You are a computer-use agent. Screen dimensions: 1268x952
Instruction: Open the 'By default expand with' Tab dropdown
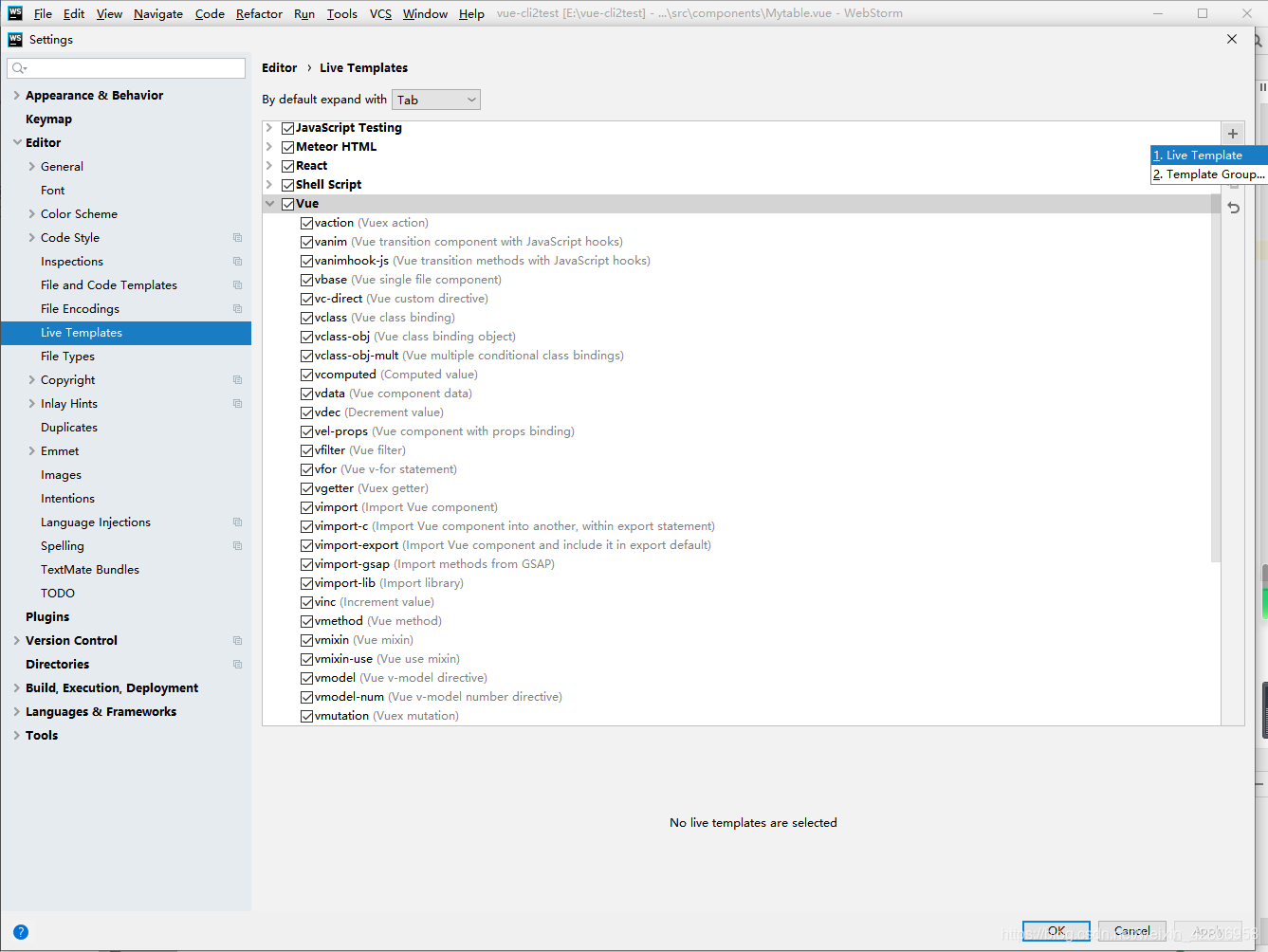(x=436, y=100)
